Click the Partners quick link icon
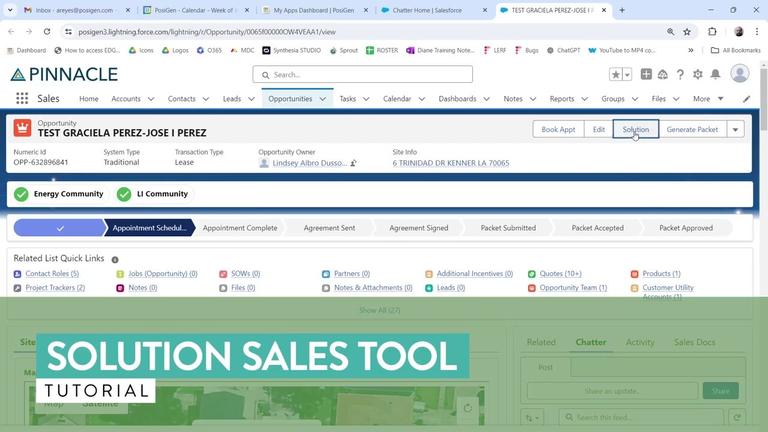 click(x=326, y=274)
